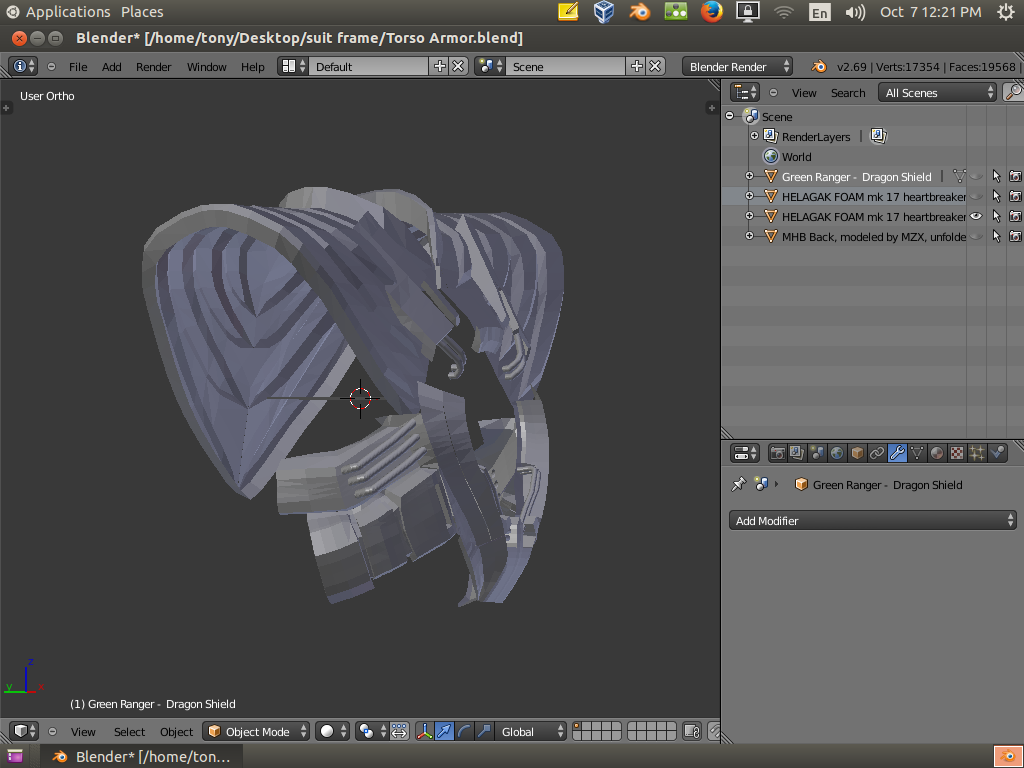Collapse the Scene tree node
This screenshot has width=1024, height=768.
(x=730, y=116)
